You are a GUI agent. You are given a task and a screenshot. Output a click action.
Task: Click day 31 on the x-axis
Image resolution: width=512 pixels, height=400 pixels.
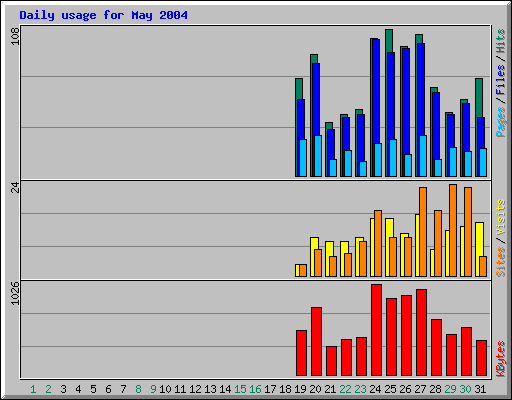pos(480,389)
